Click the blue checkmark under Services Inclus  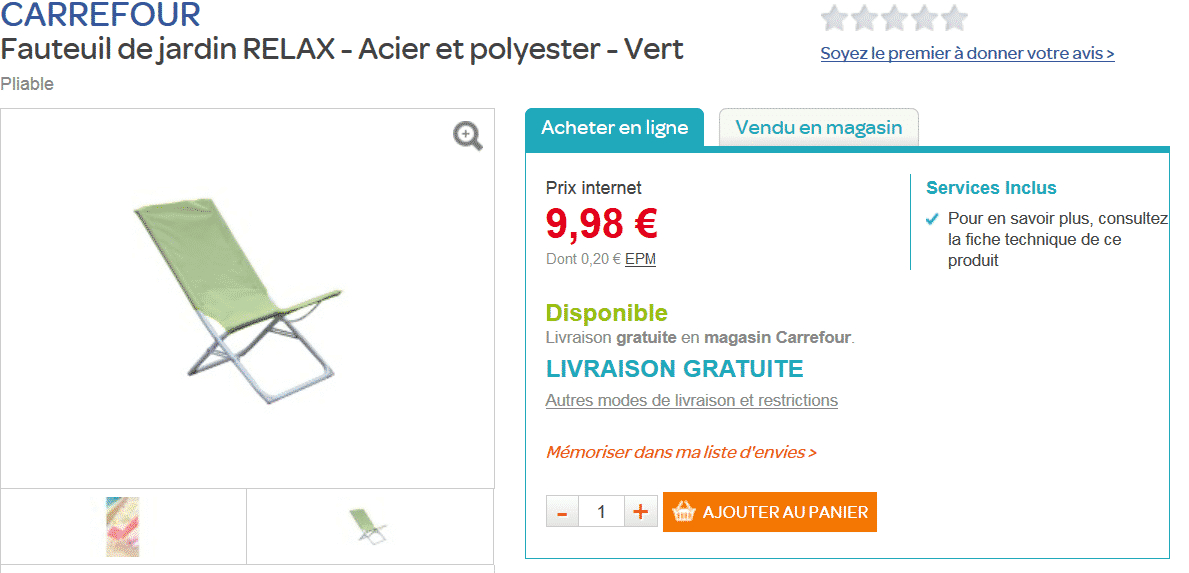point(933,219)
